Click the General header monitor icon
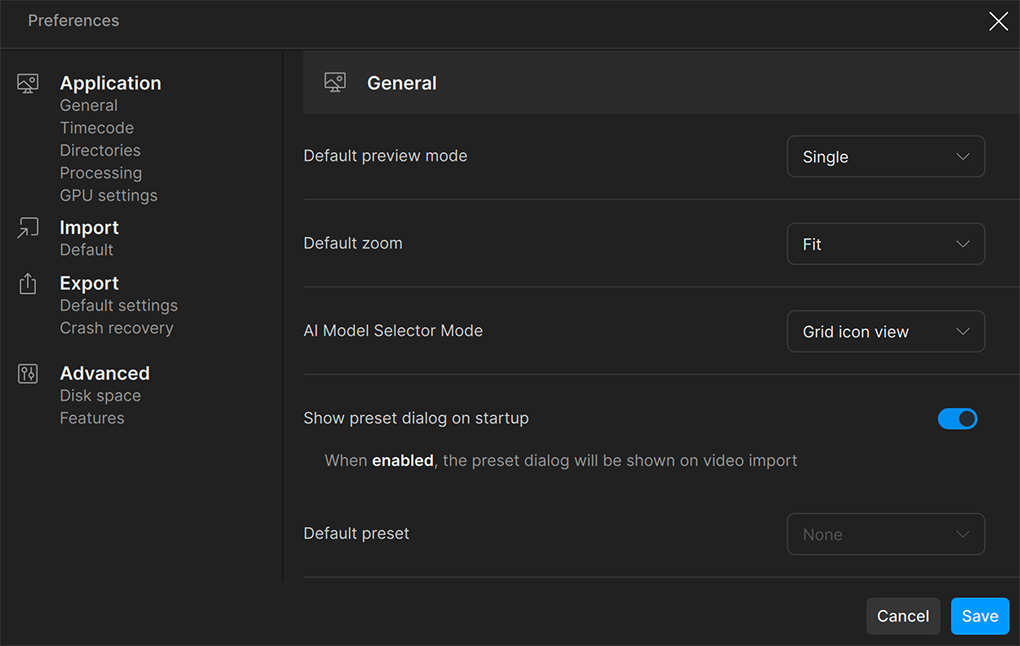Screen dimensions: 1020x646 (335, 83)
